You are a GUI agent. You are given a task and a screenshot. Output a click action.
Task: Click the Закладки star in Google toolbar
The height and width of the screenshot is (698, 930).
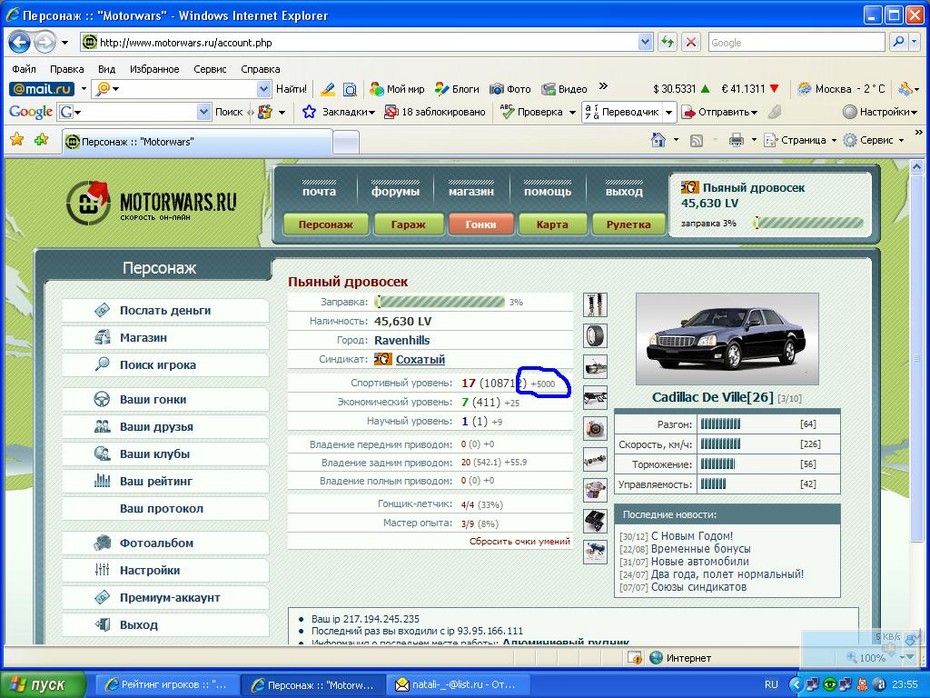[x=309, y=111]
